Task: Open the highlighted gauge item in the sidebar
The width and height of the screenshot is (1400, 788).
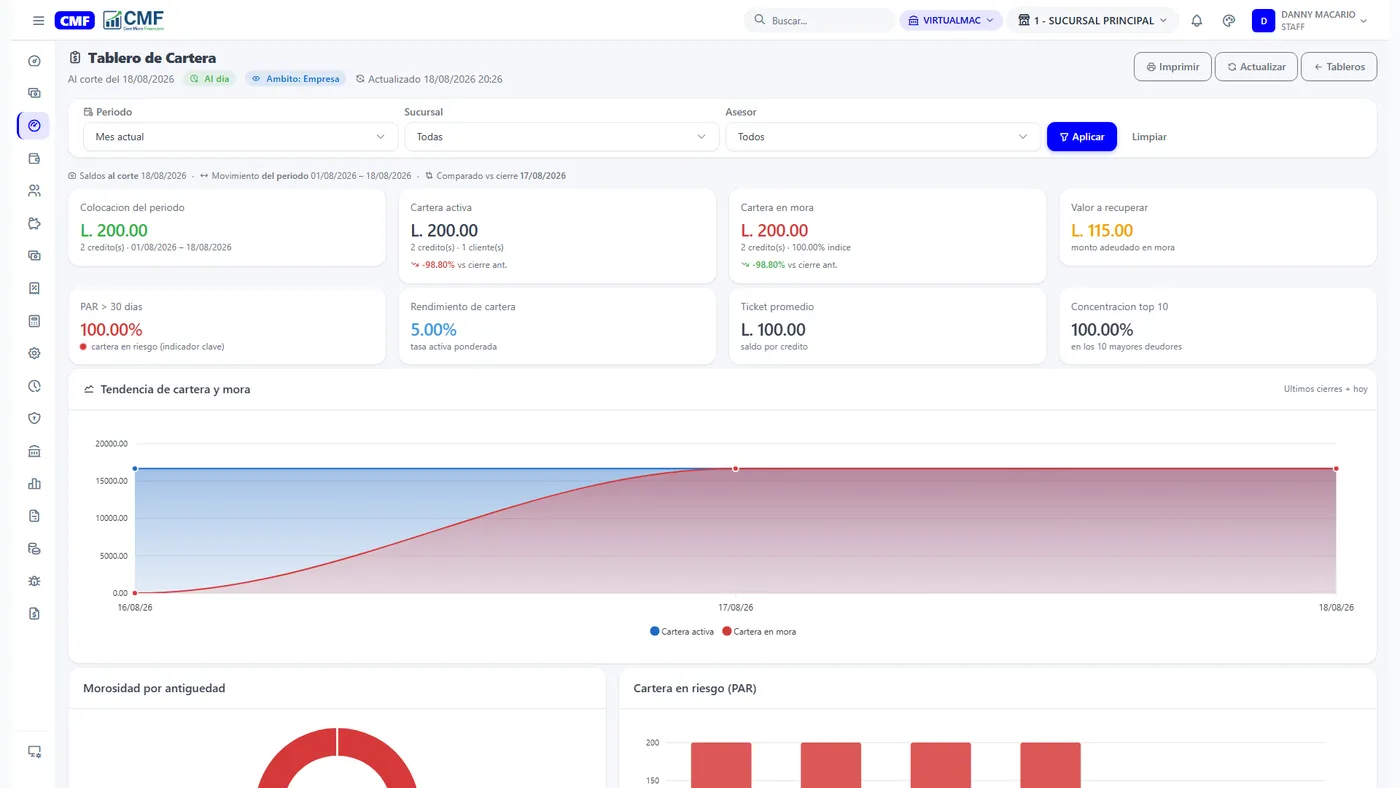Action: [34, 126]
